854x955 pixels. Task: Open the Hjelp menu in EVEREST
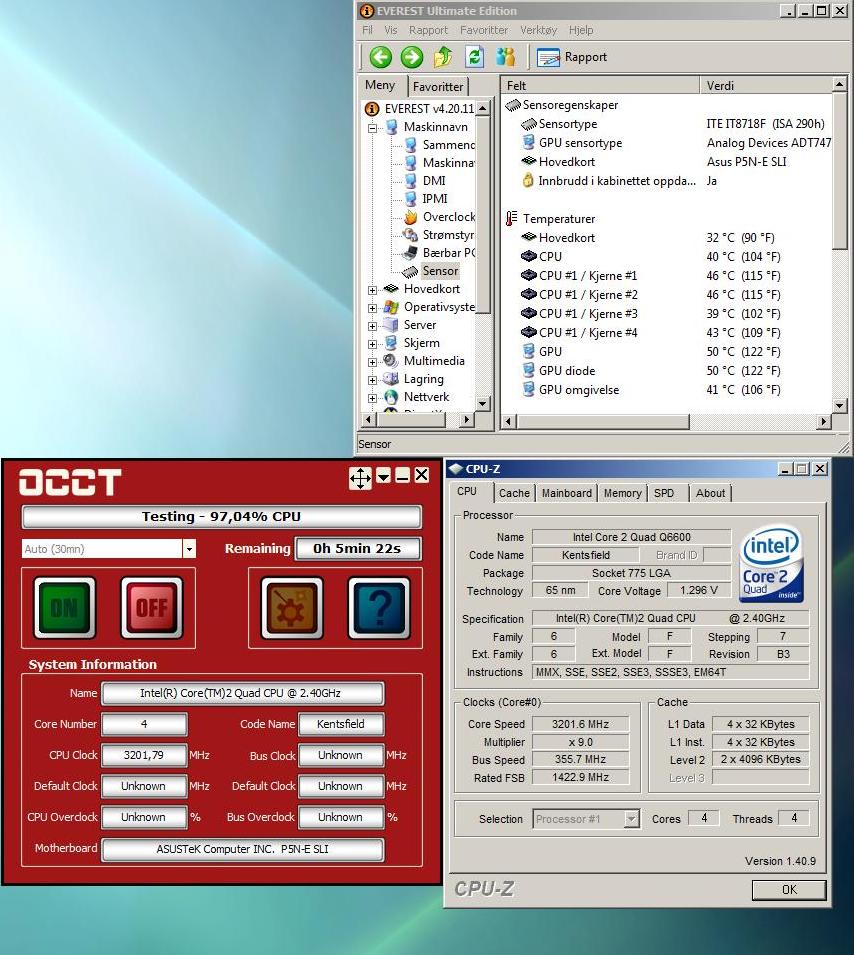point(581,30)
